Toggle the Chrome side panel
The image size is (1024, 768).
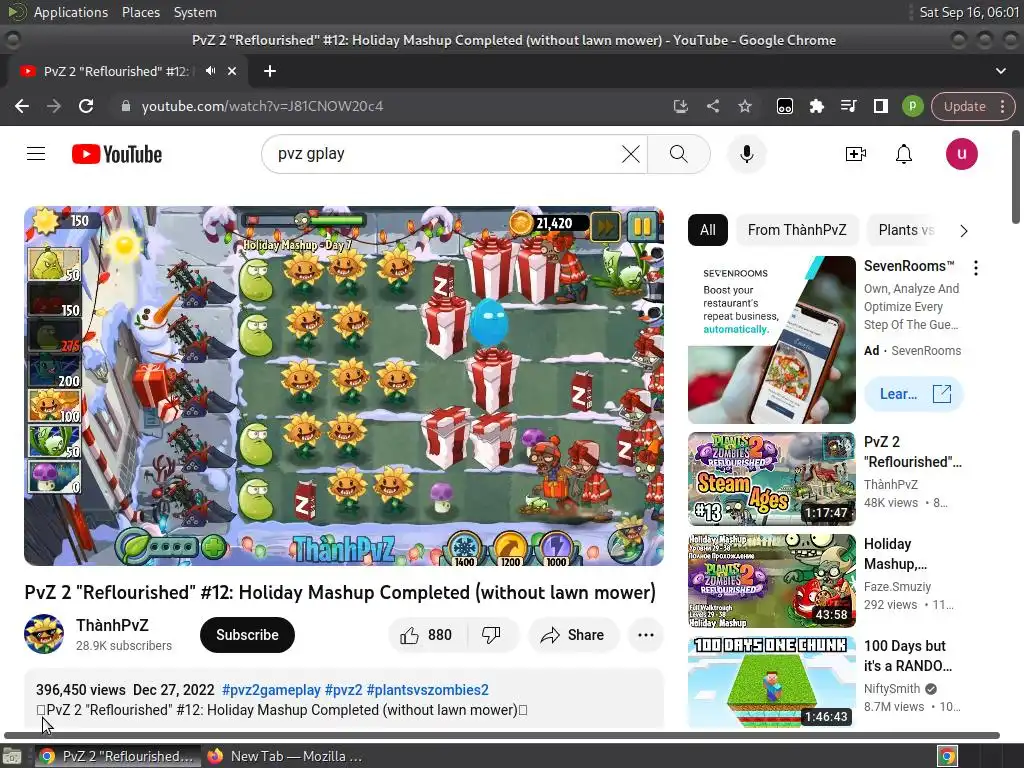pos(880,106)
